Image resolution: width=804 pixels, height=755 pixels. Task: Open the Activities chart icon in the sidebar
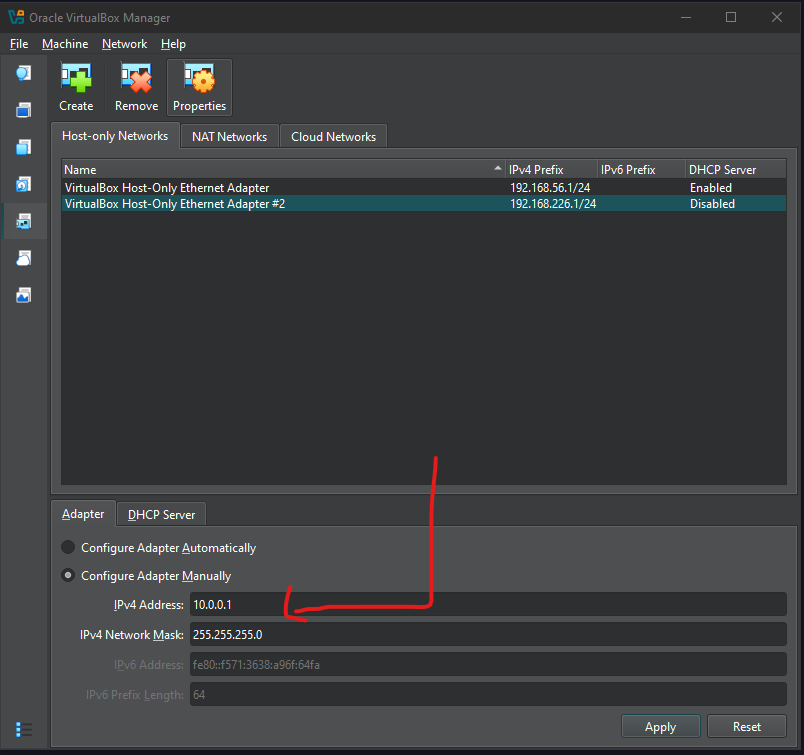click(x=24, y=295)
